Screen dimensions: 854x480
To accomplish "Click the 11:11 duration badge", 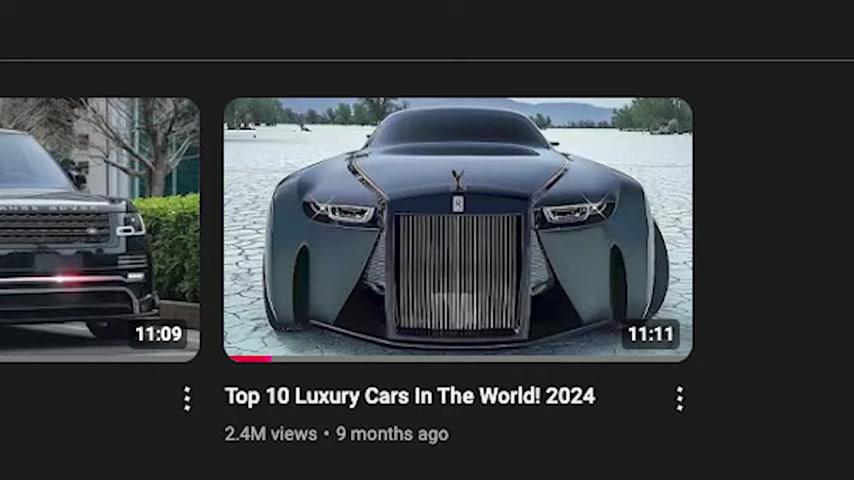I will (x=651, y=333).
